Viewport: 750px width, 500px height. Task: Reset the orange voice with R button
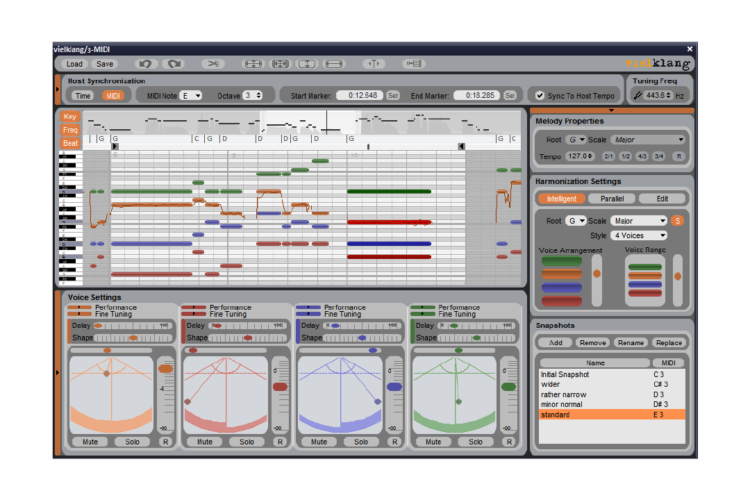166,441
